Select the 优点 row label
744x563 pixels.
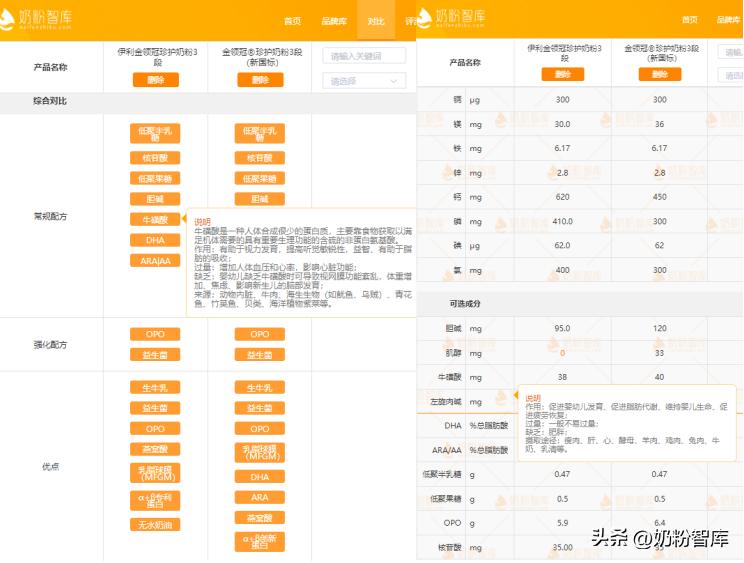point(50,467)
